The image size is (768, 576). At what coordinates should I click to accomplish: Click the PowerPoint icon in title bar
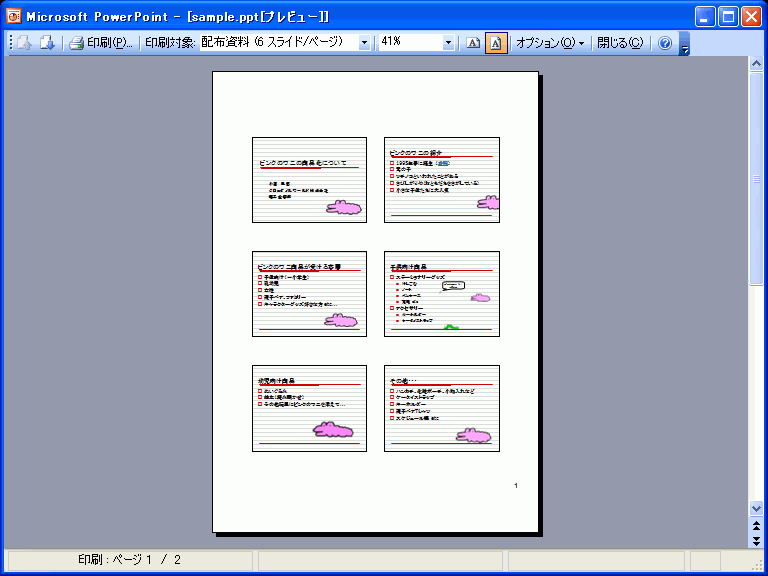click(13, 16)
